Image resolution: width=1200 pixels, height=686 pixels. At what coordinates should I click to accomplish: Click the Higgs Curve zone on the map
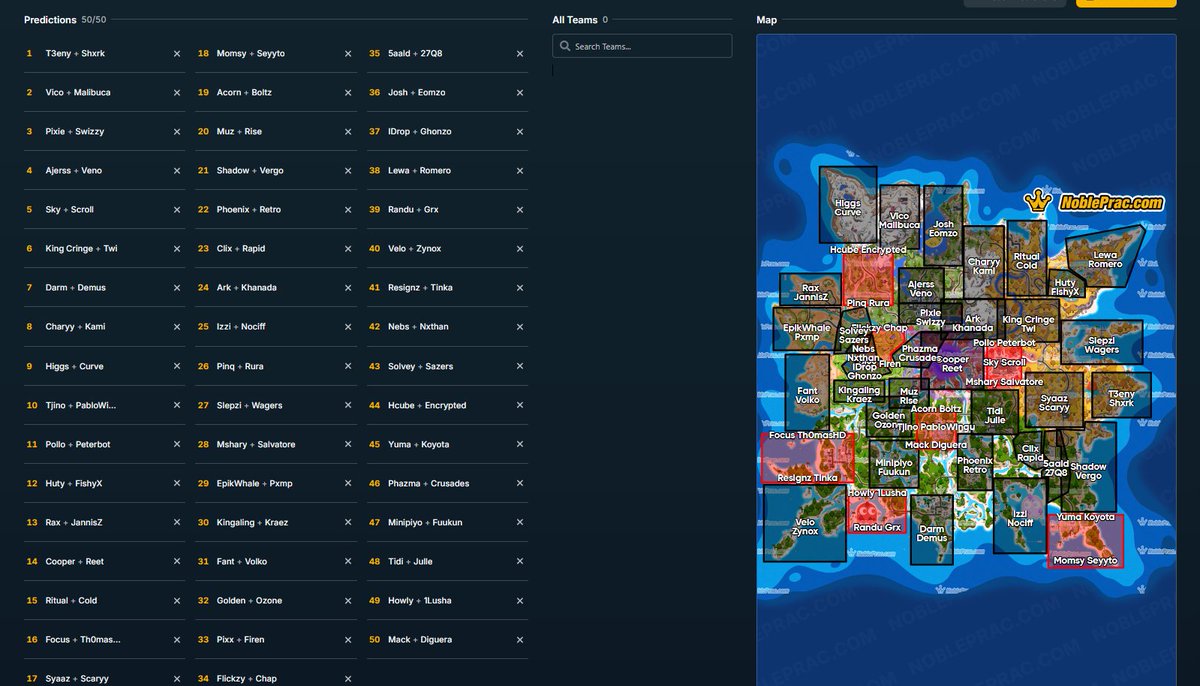[848, 205]
